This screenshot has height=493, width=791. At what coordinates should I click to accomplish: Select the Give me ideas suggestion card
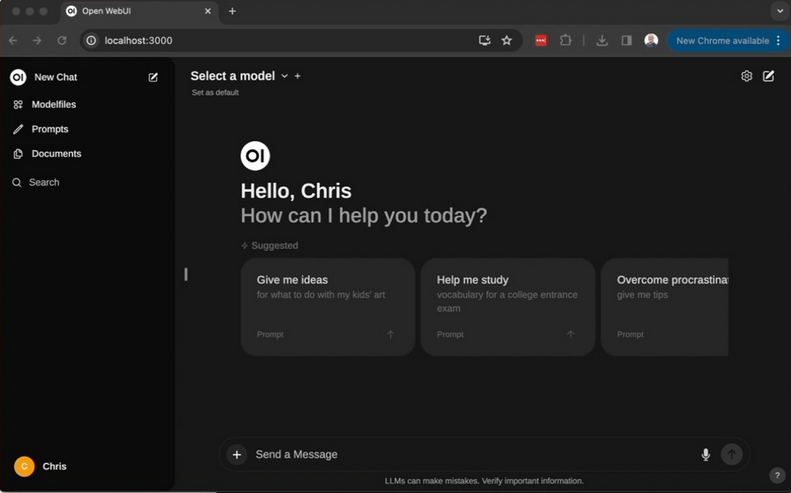328,307
